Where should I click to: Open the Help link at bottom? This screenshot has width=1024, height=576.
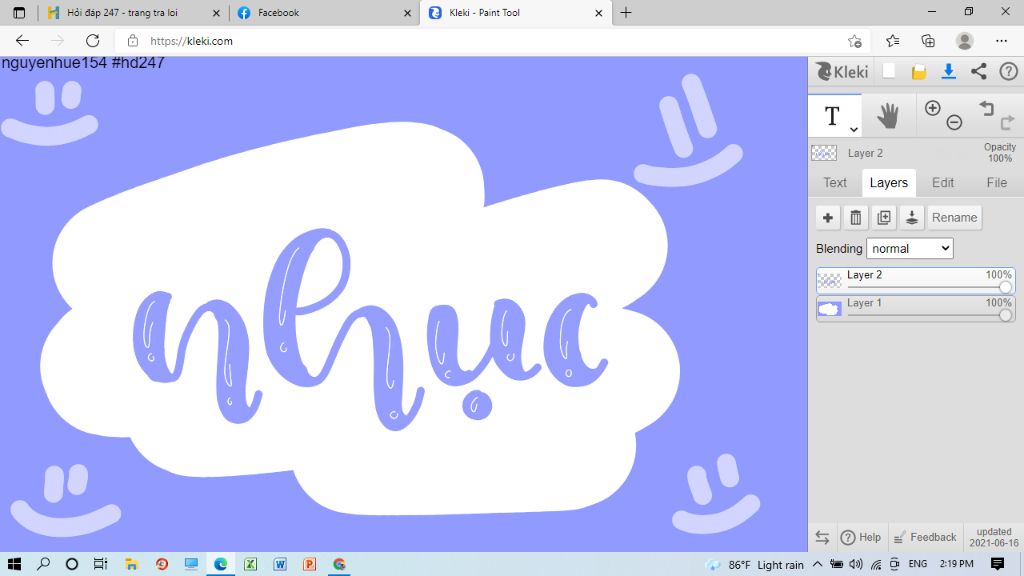[x=861, y=537]
